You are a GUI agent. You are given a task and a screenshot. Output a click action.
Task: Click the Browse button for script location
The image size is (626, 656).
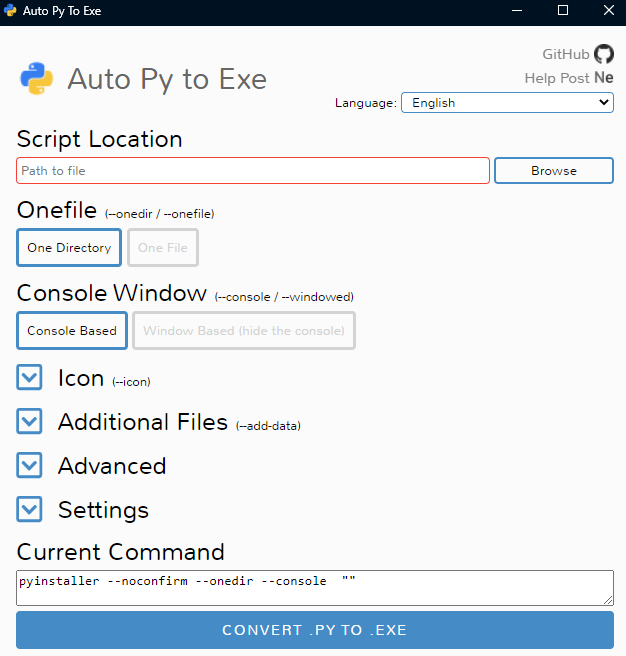554,171
